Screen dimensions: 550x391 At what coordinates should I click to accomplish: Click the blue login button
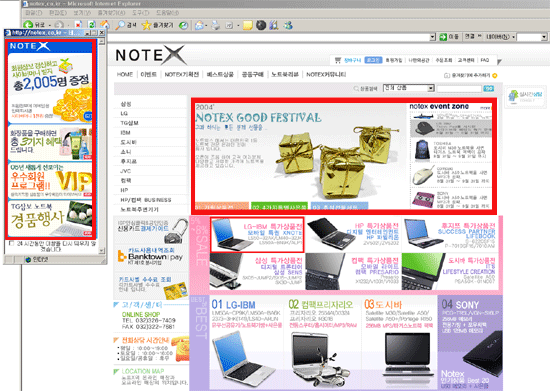[373, 60]
